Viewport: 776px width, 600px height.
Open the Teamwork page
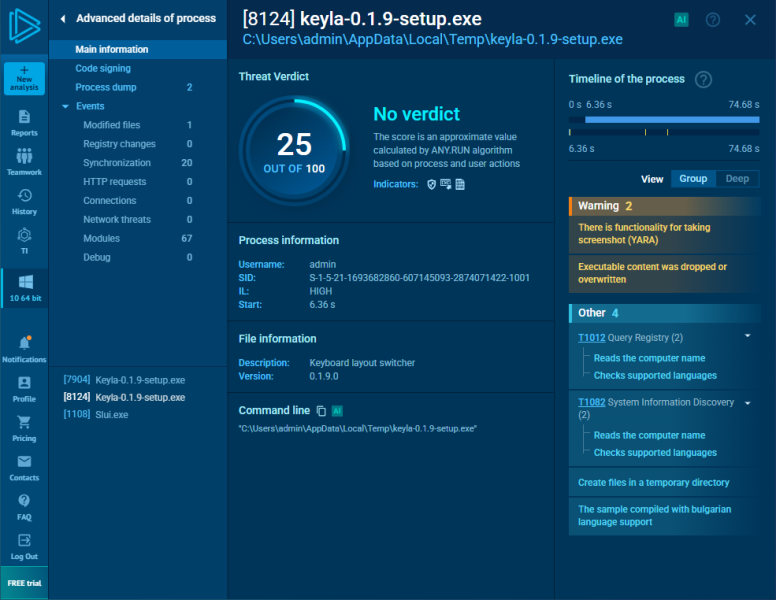click(x=24, y=162)
